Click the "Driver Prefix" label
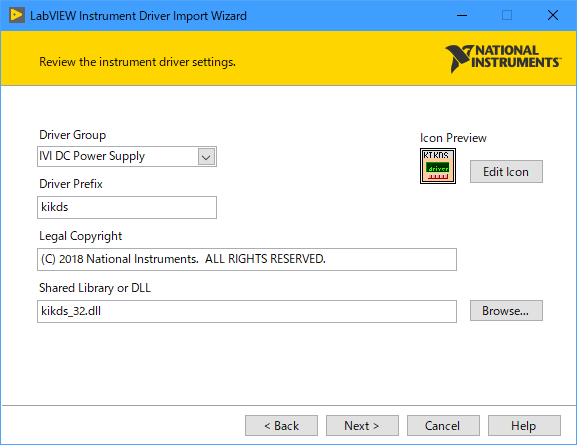Viewport: 577px width, 445px height. 71,184
